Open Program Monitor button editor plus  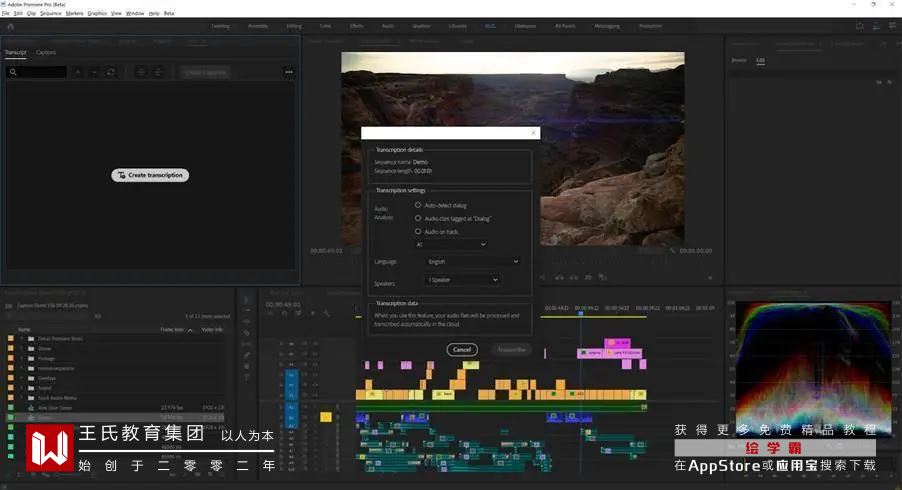click(710, 278)
